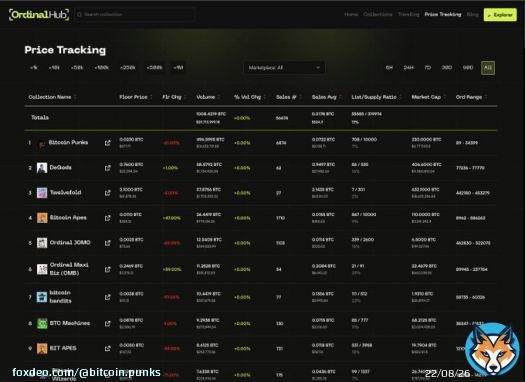Open Ordinal JOMO external link icon
525x382 pixels.
tap(107, 243)
